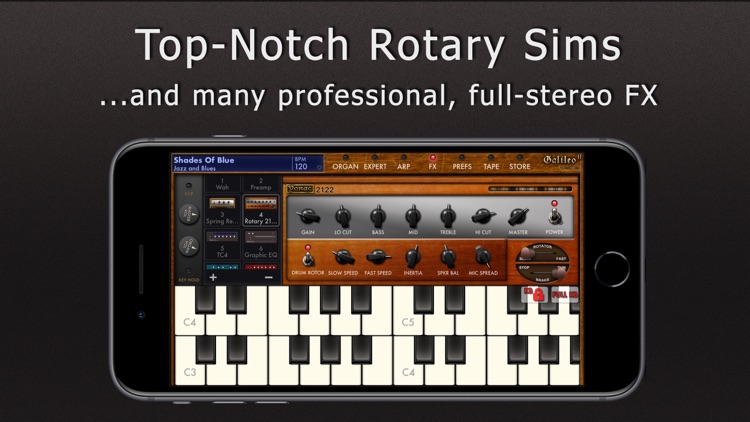Click the Master Volume knob
750x422 pixels.
click(188, 214)
